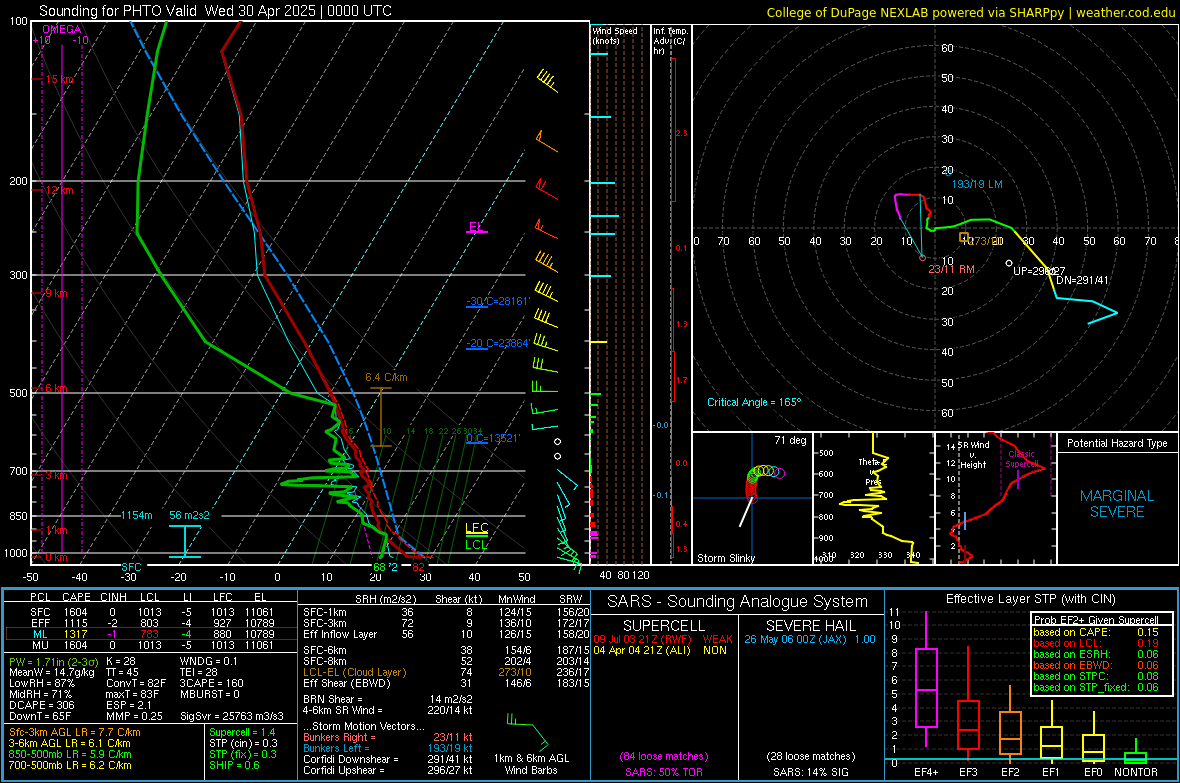This screenshot has width=1180, height=783.
Task: Click the '15 km' height marker
Action: pyautogui.click(x=59, y=79)
